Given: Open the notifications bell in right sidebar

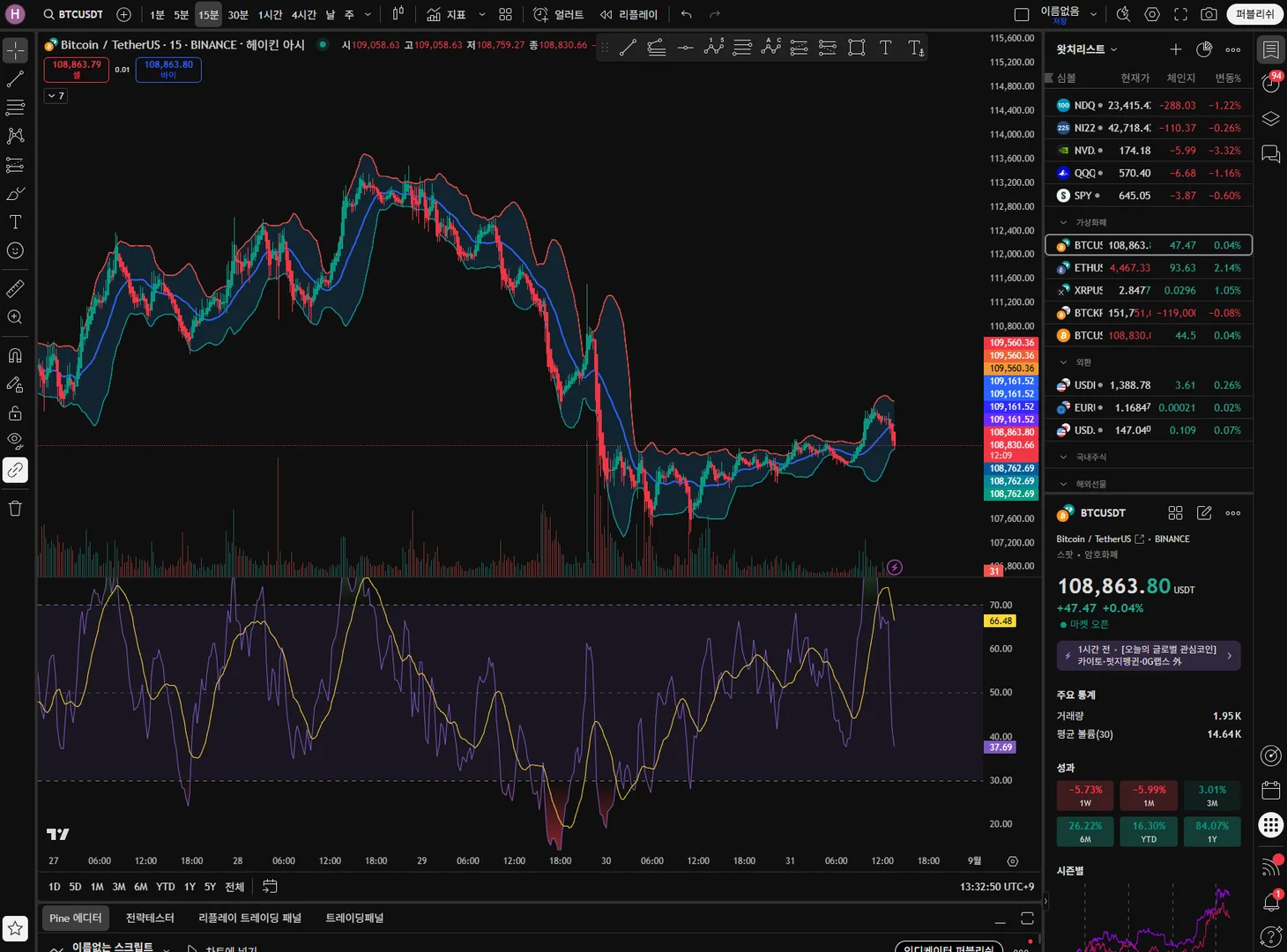Looking at the screenshot, I should click(1271, 901).
